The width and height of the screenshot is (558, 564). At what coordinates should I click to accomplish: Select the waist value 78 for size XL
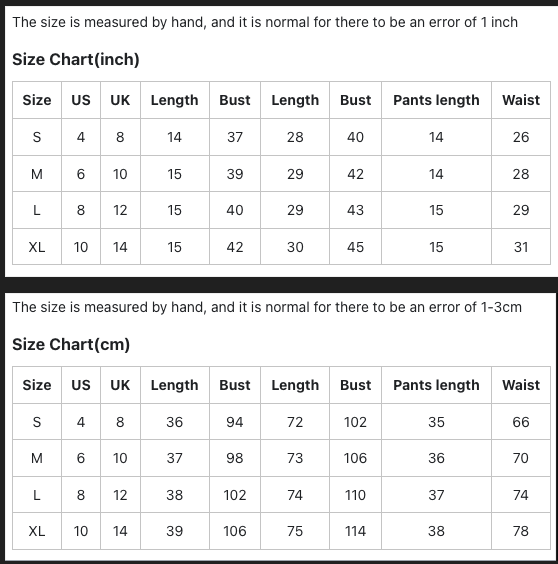pyautogui.click(x=521, y=531)
